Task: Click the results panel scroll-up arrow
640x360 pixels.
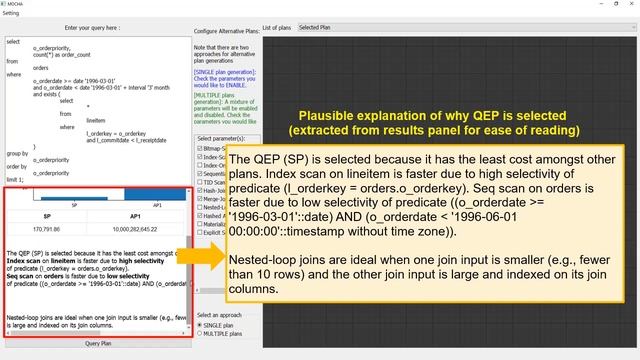Action: point(189,191)
